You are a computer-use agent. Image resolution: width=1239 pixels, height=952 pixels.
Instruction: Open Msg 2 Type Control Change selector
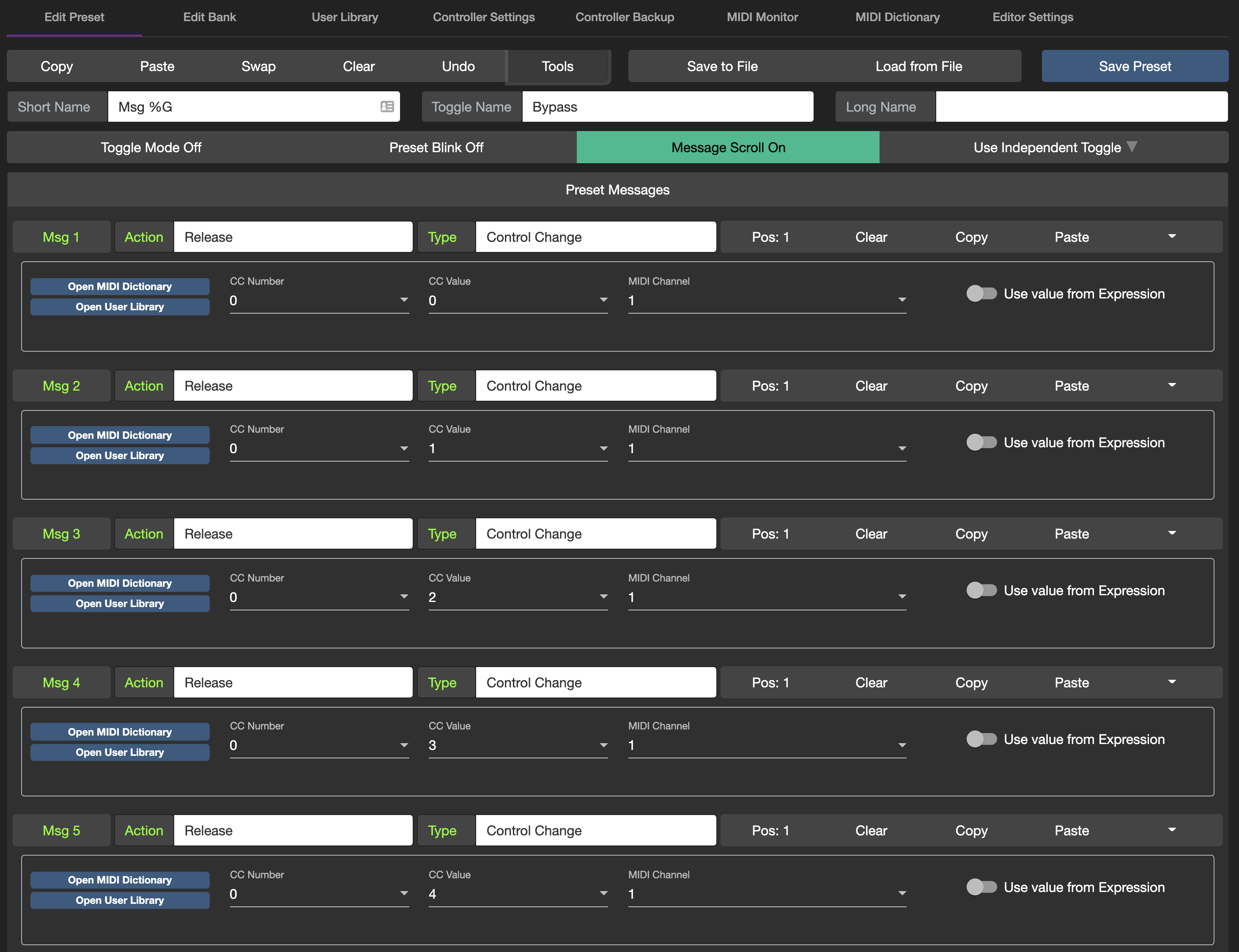coord(595,386)
